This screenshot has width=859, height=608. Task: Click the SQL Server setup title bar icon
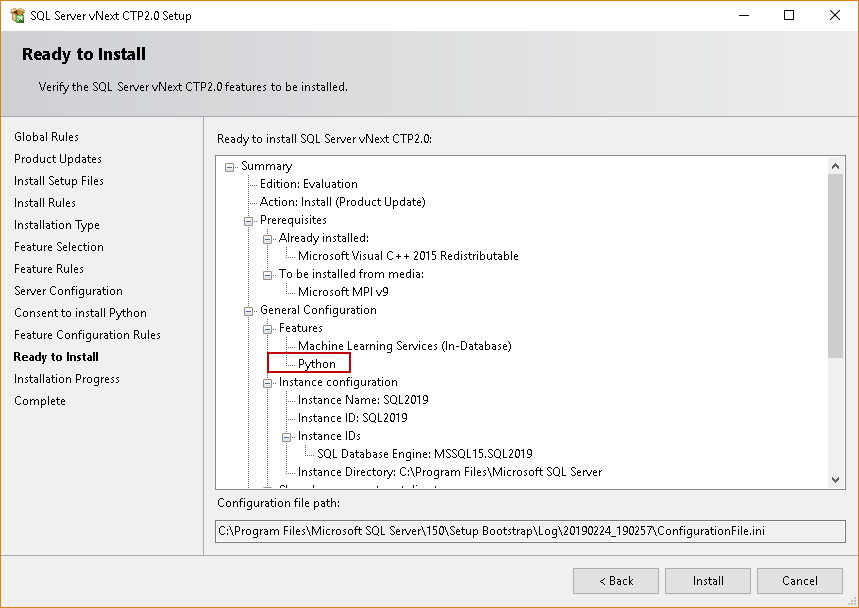click(x=17, y=16)
